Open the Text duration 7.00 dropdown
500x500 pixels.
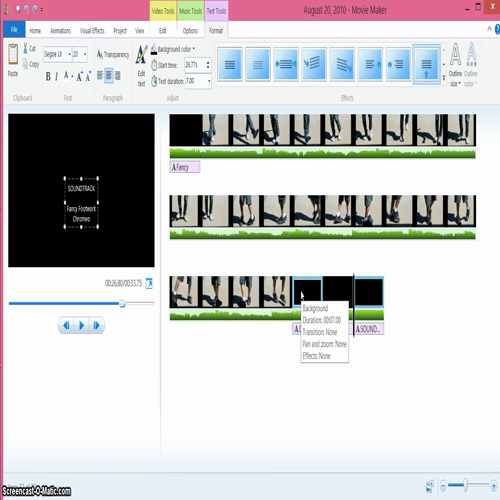(209, 81)
